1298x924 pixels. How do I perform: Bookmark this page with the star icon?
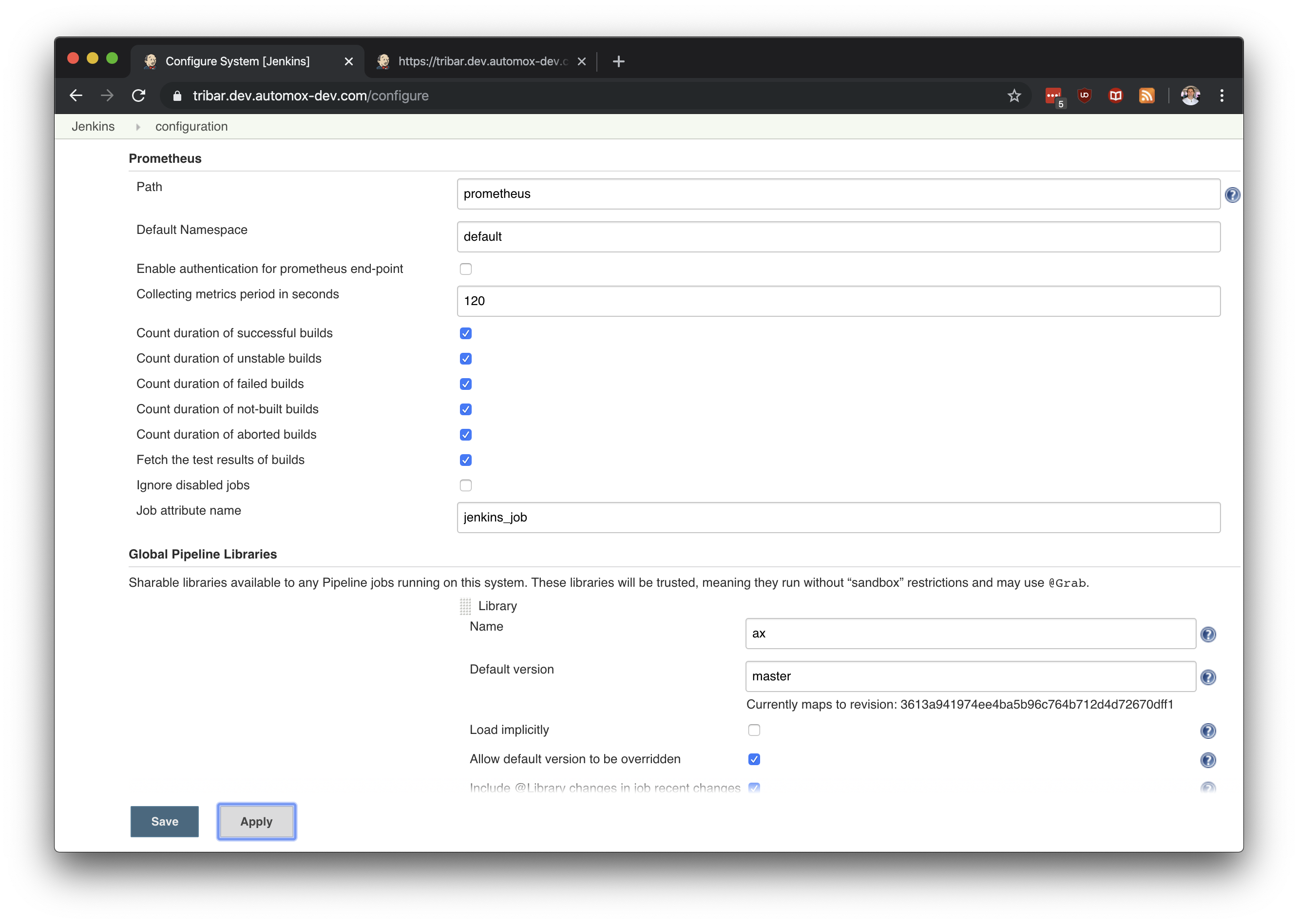(1014, 96)
